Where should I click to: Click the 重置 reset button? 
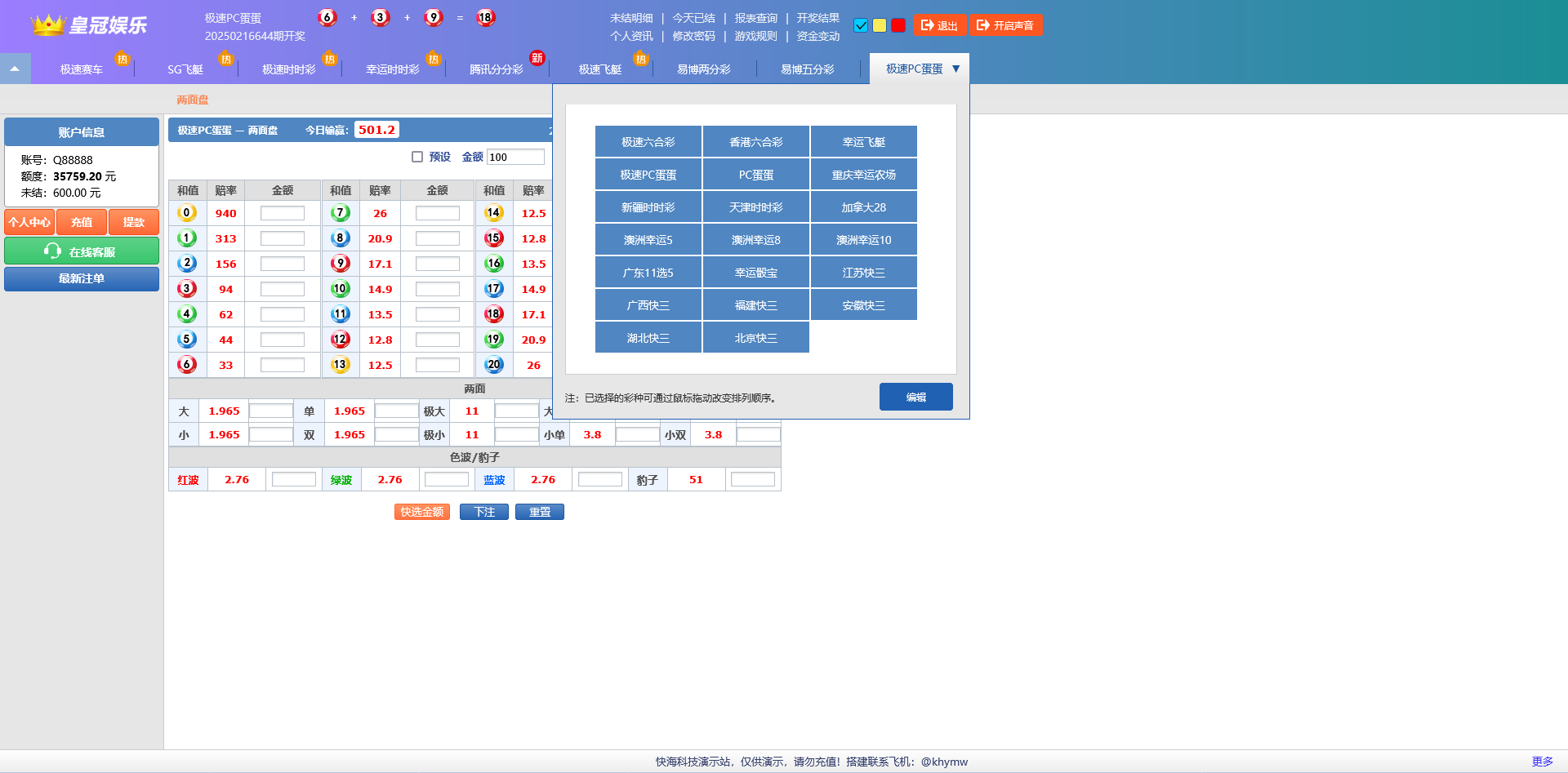coord(540,512)
